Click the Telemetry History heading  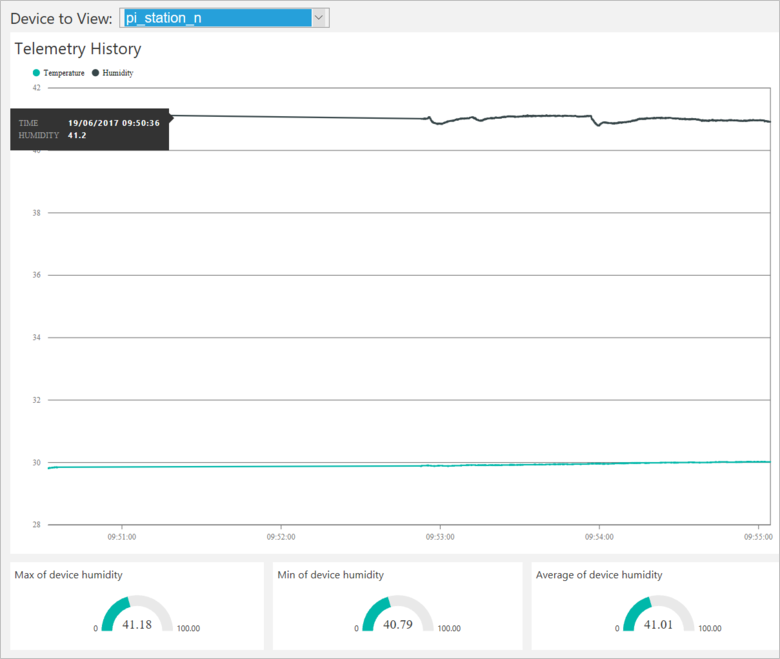(78, 49)
